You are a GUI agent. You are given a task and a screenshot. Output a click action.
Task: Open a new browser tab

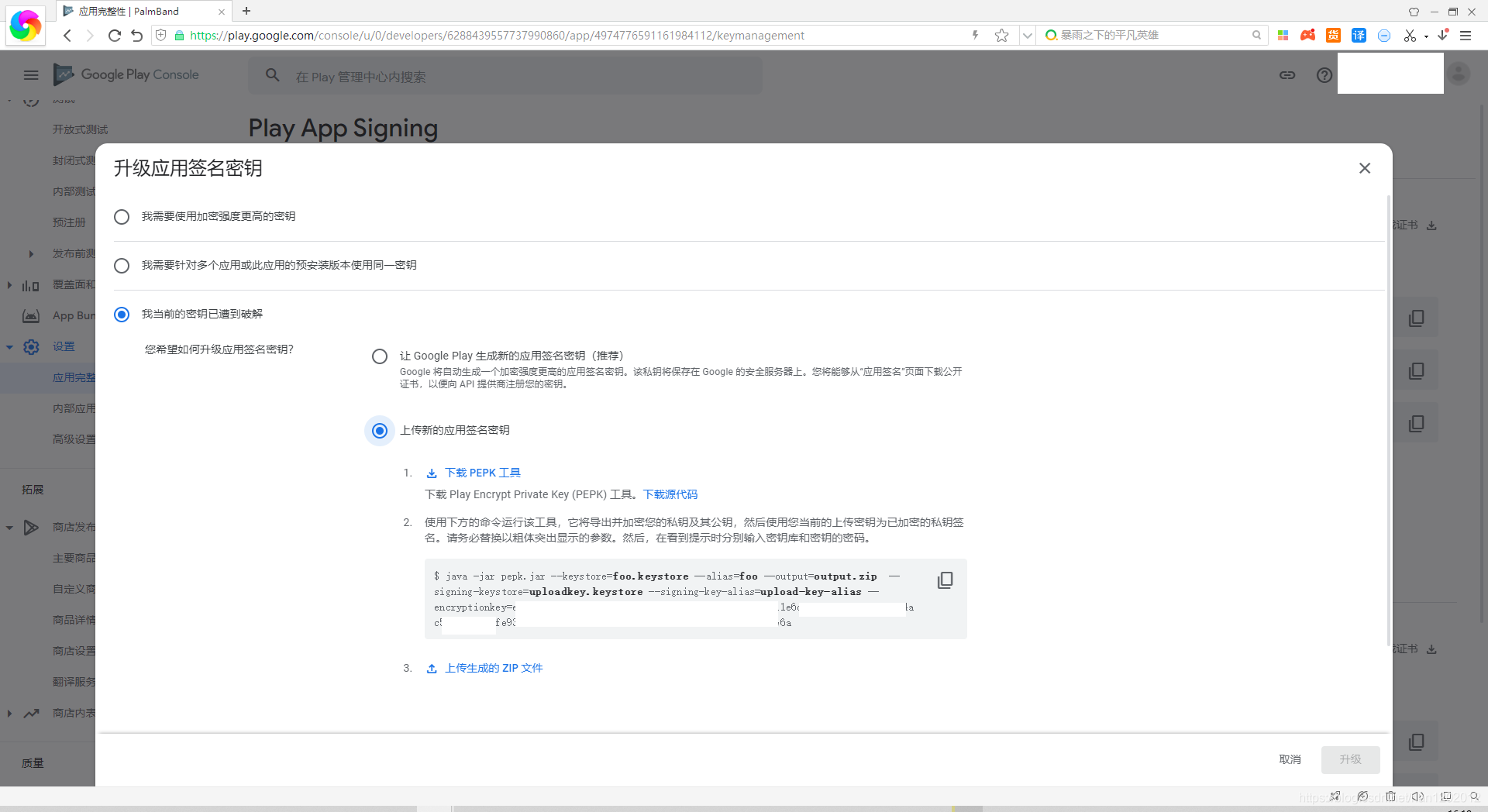pyautogui.click(x=246, y=11)
